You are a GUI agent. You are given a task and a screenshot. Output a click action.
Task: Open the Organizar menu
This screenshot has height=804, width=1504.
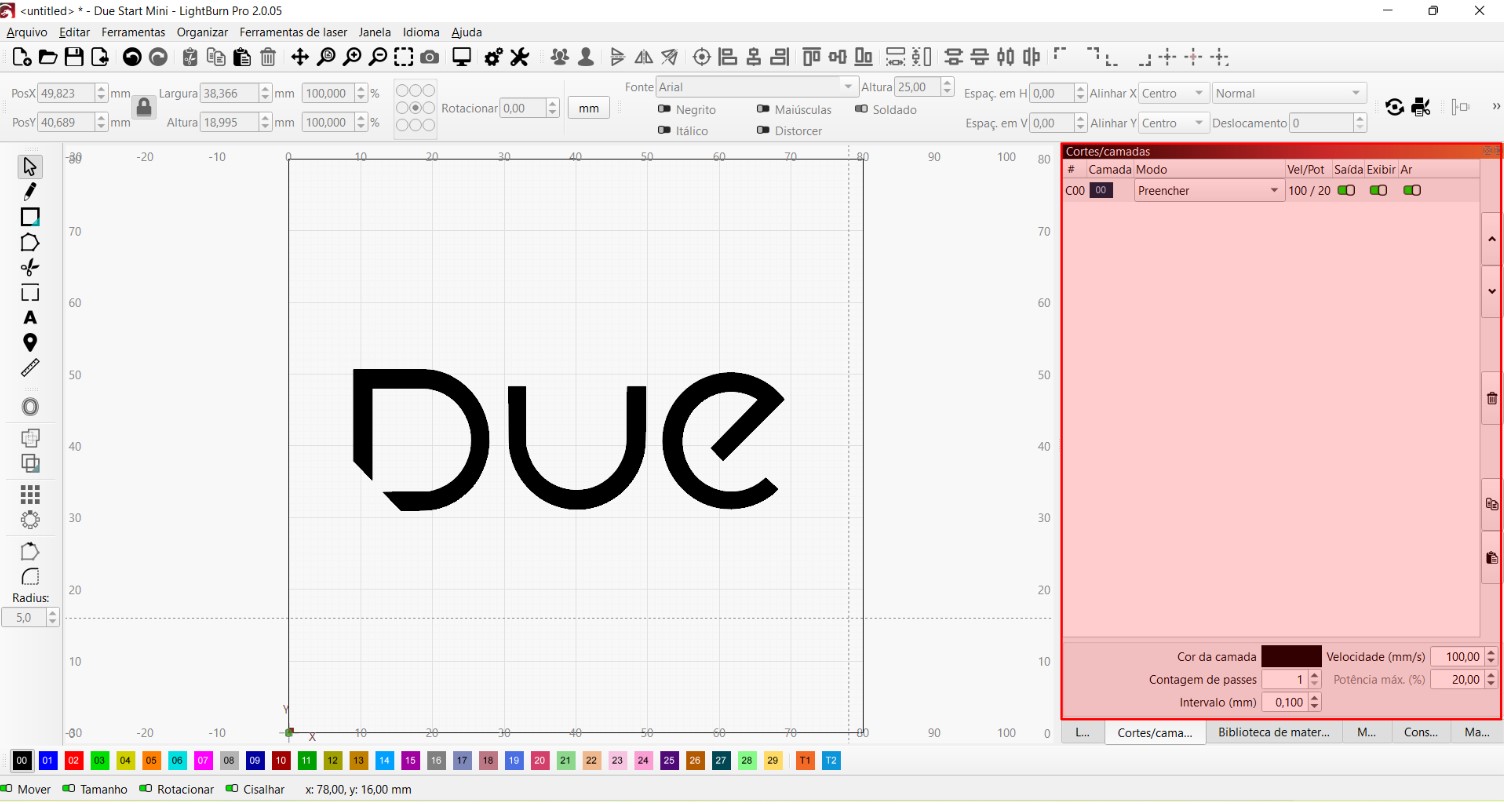(x=202, y=32)
